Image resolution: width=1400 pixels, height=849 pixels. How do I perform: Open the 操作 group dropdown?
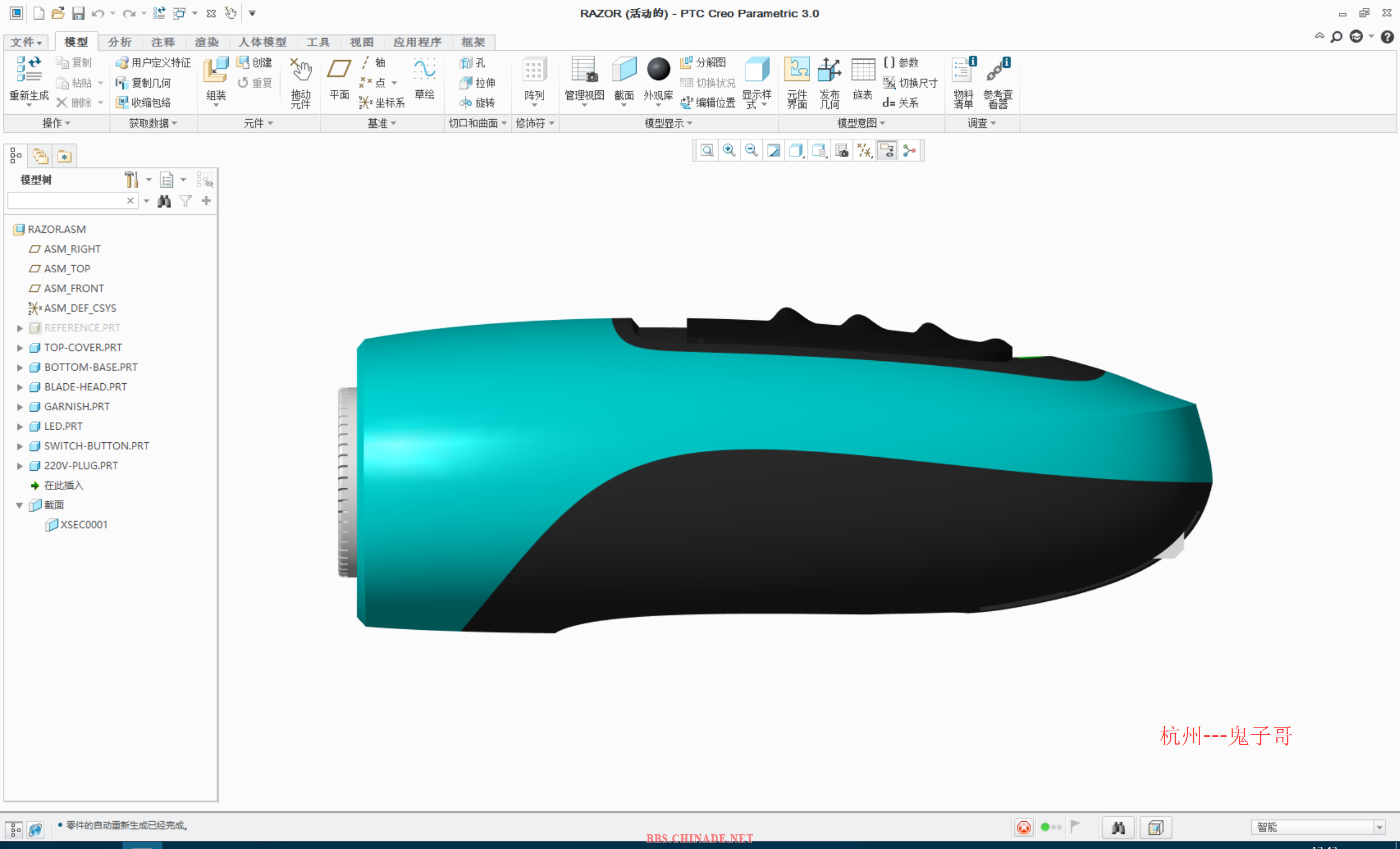[56, 123]
